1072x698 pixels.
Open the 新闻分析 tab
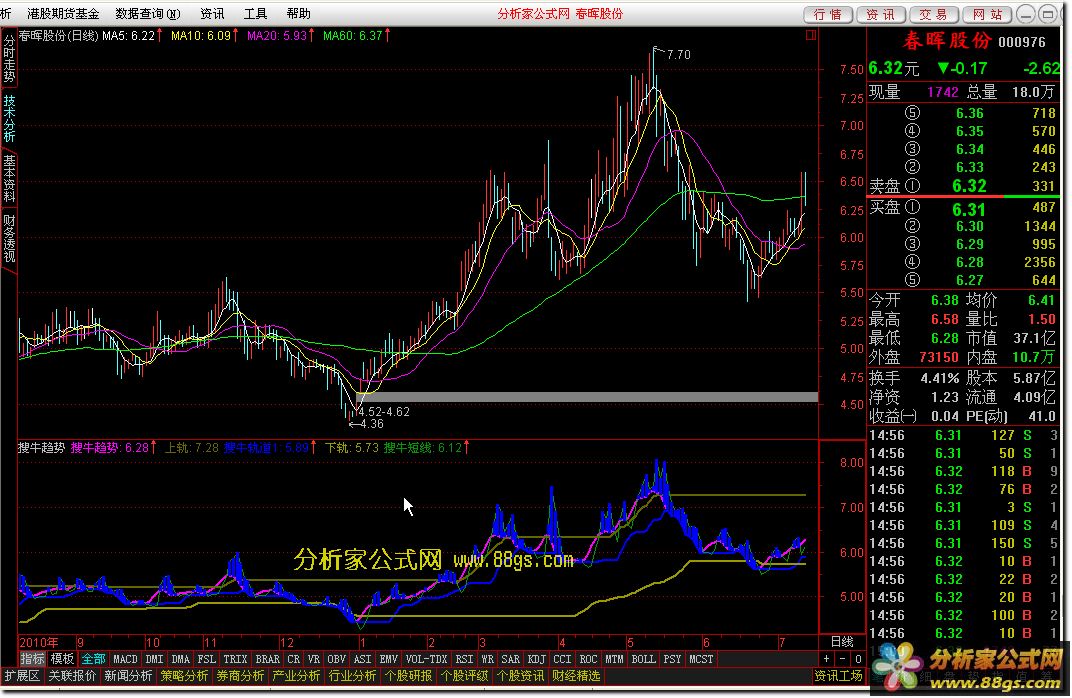[129, 675]
